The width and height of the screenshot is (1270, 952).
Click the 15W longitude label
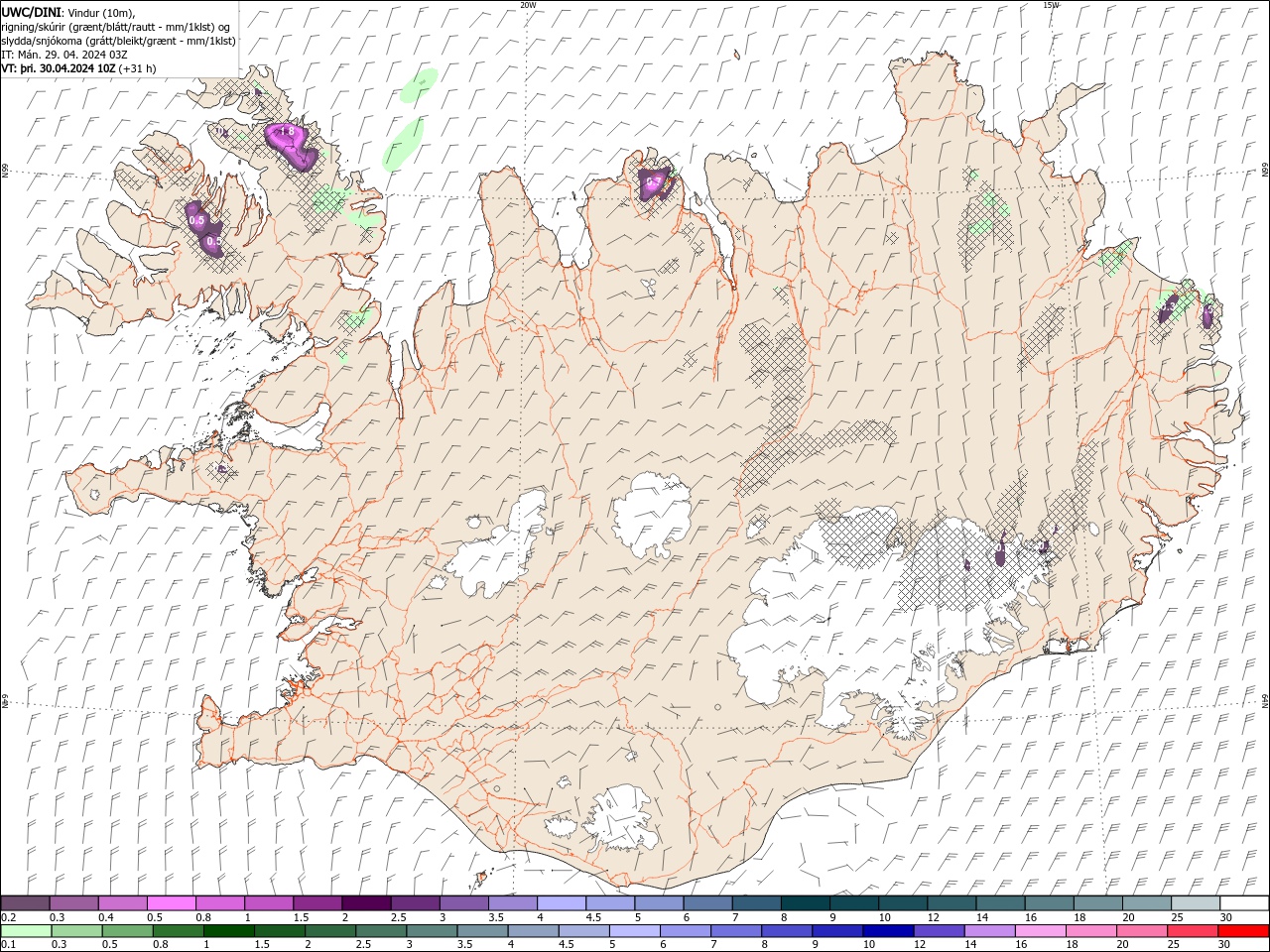(1051, 4)
